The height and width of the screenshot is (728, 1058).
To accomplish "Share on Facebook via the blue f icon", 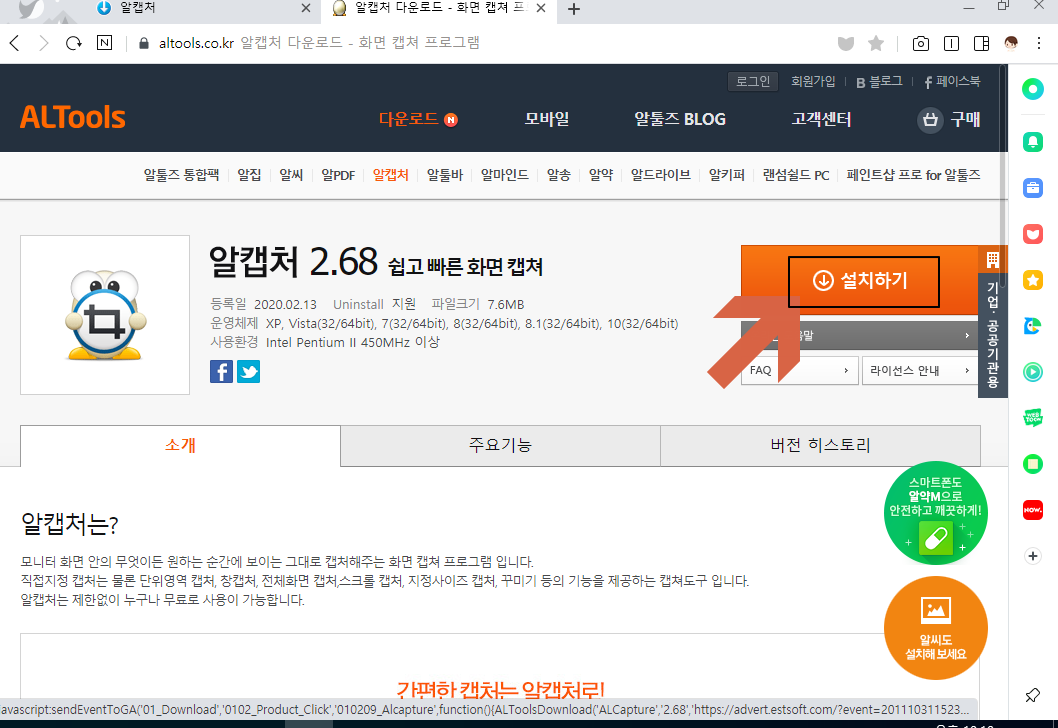I will [221, 372].
